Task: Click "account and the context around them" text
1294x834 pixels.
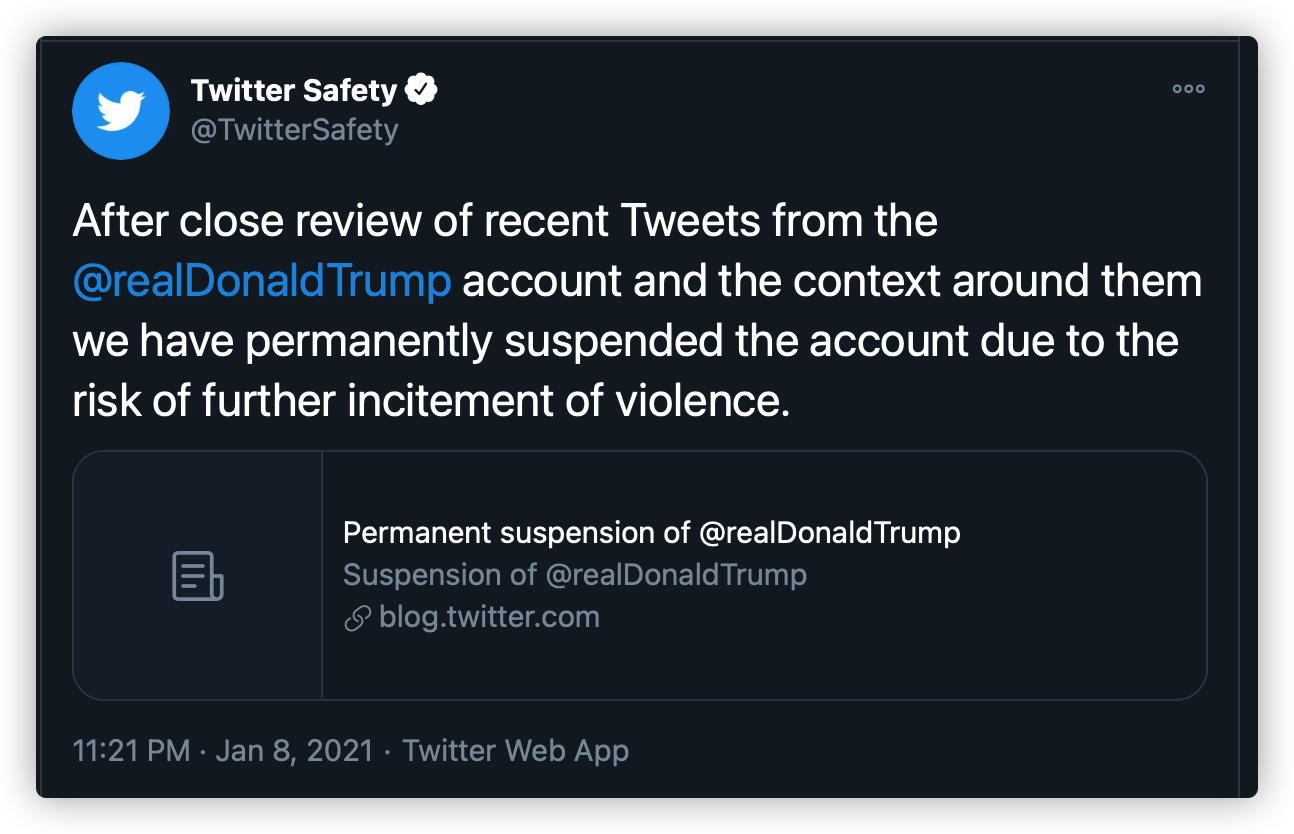Action: 831,282
